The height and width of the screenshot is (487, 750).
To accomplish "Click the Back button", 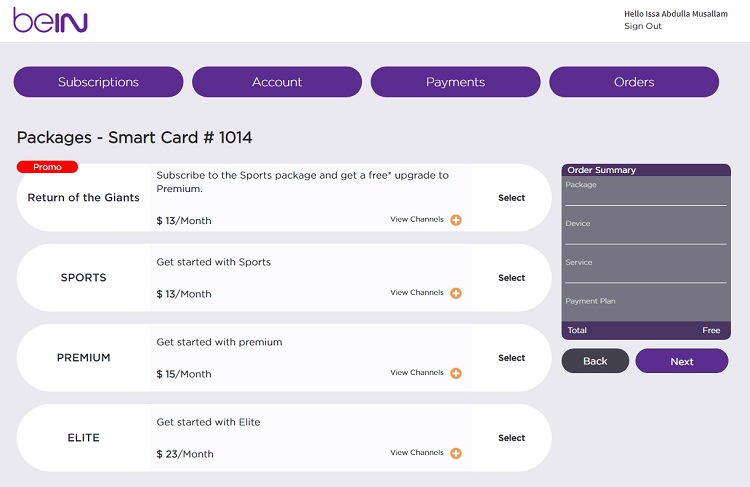I will pos(595,361).
